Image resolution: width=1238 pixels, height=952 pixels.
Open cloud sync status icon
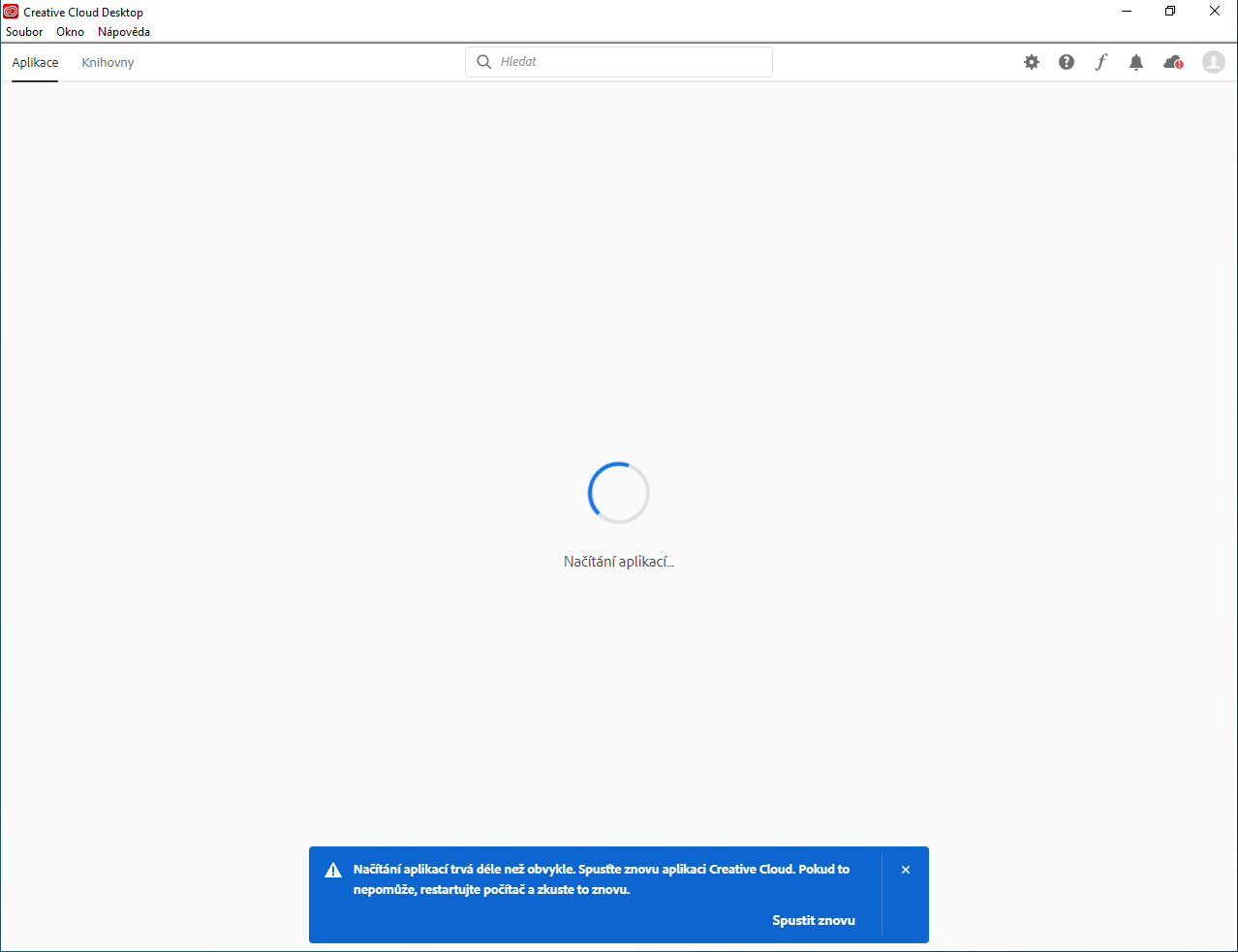point(1173,62)
